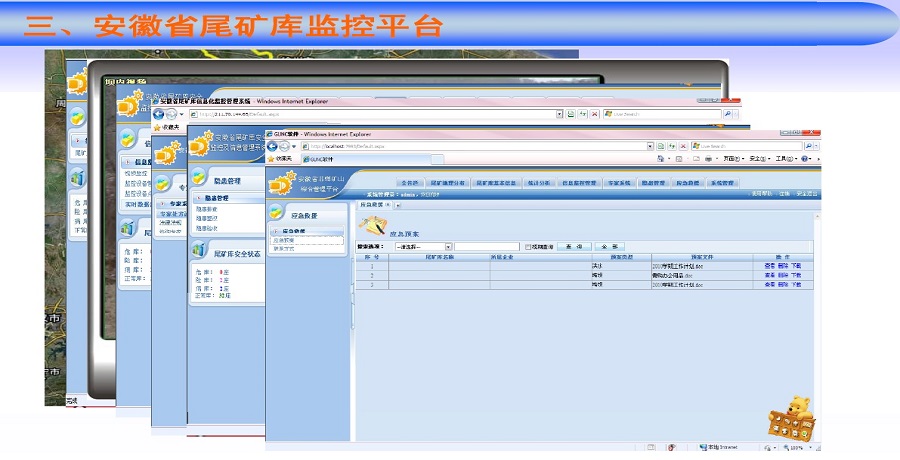Image resolution: width=900 pixels, height=460 pixels.
Task: Click the Read Mail icon in the GUNC软件 command bar
Action: coord(696,159)
